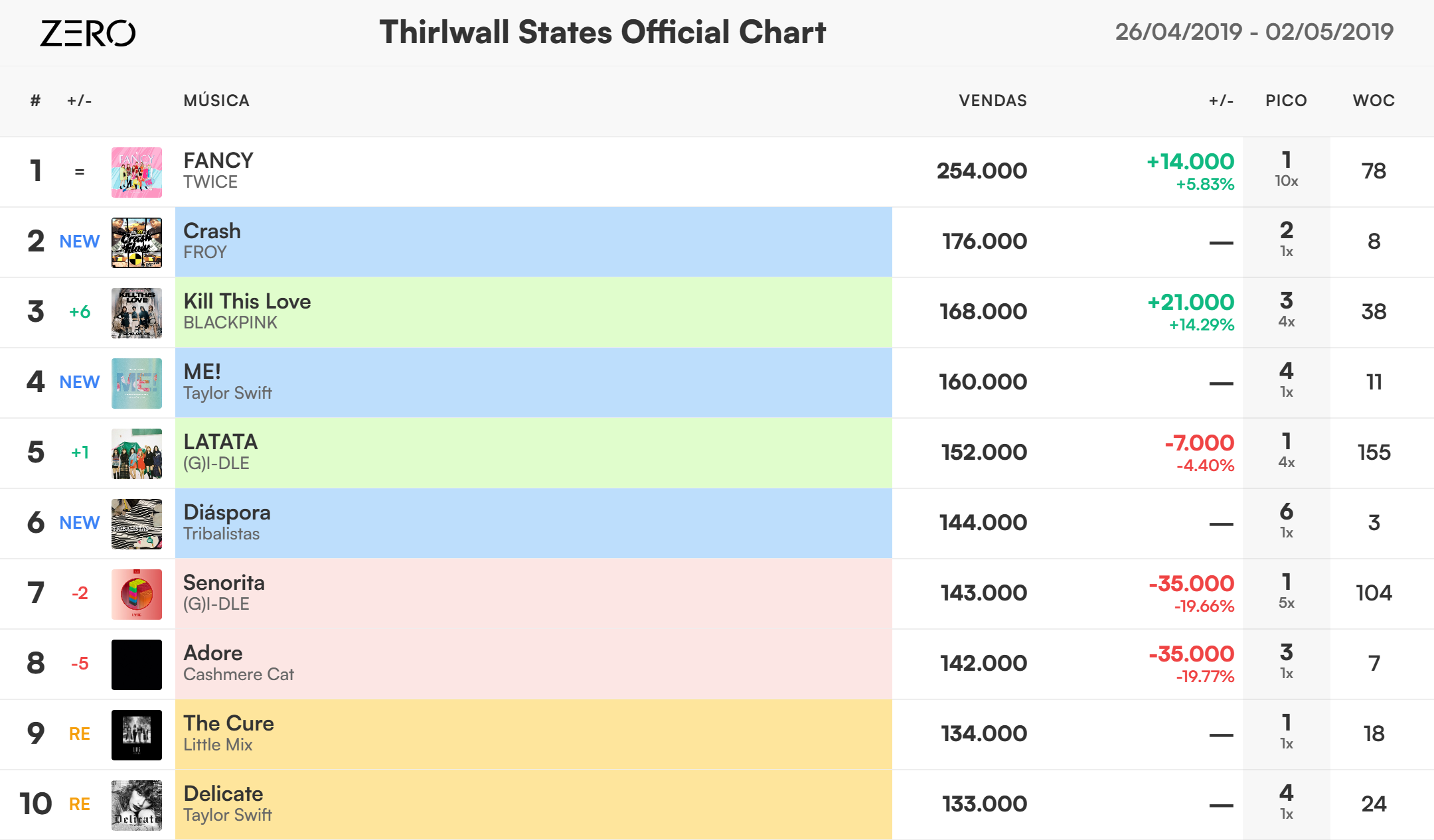Select the Senorita album cover
The height and width of the screenshot is (840, 1434).
137,595
